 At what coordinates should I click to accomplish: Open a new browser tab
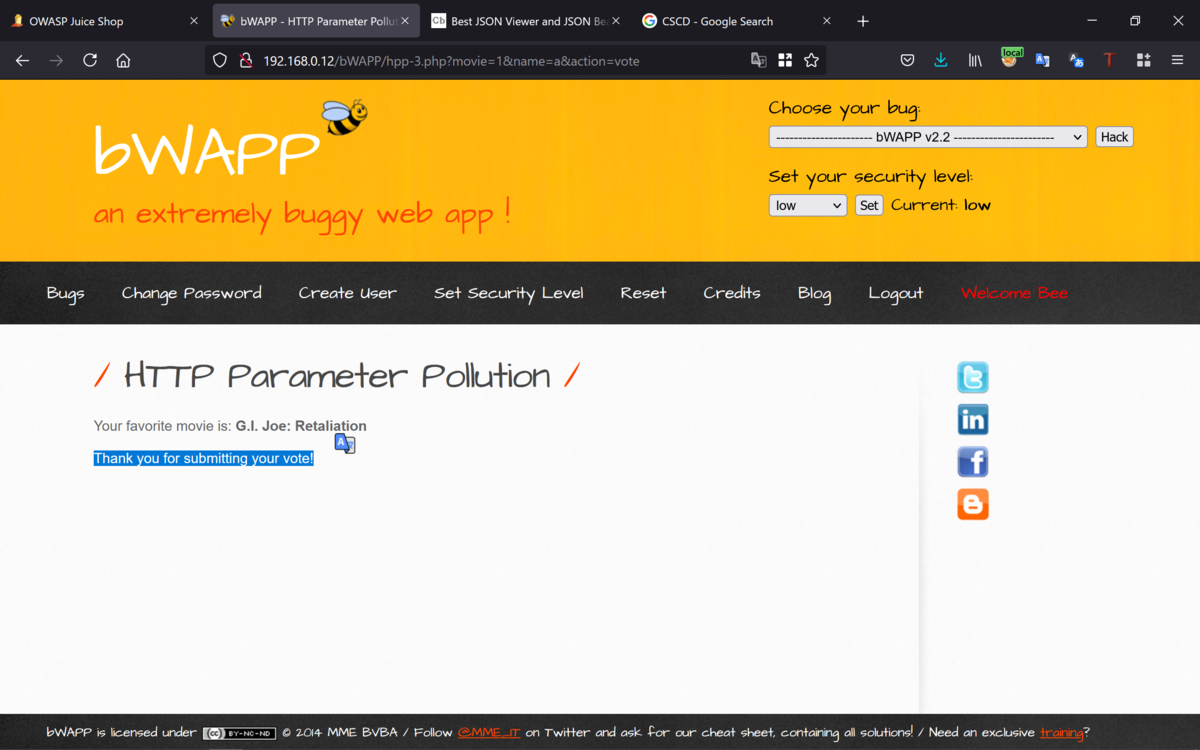(863, 21)
